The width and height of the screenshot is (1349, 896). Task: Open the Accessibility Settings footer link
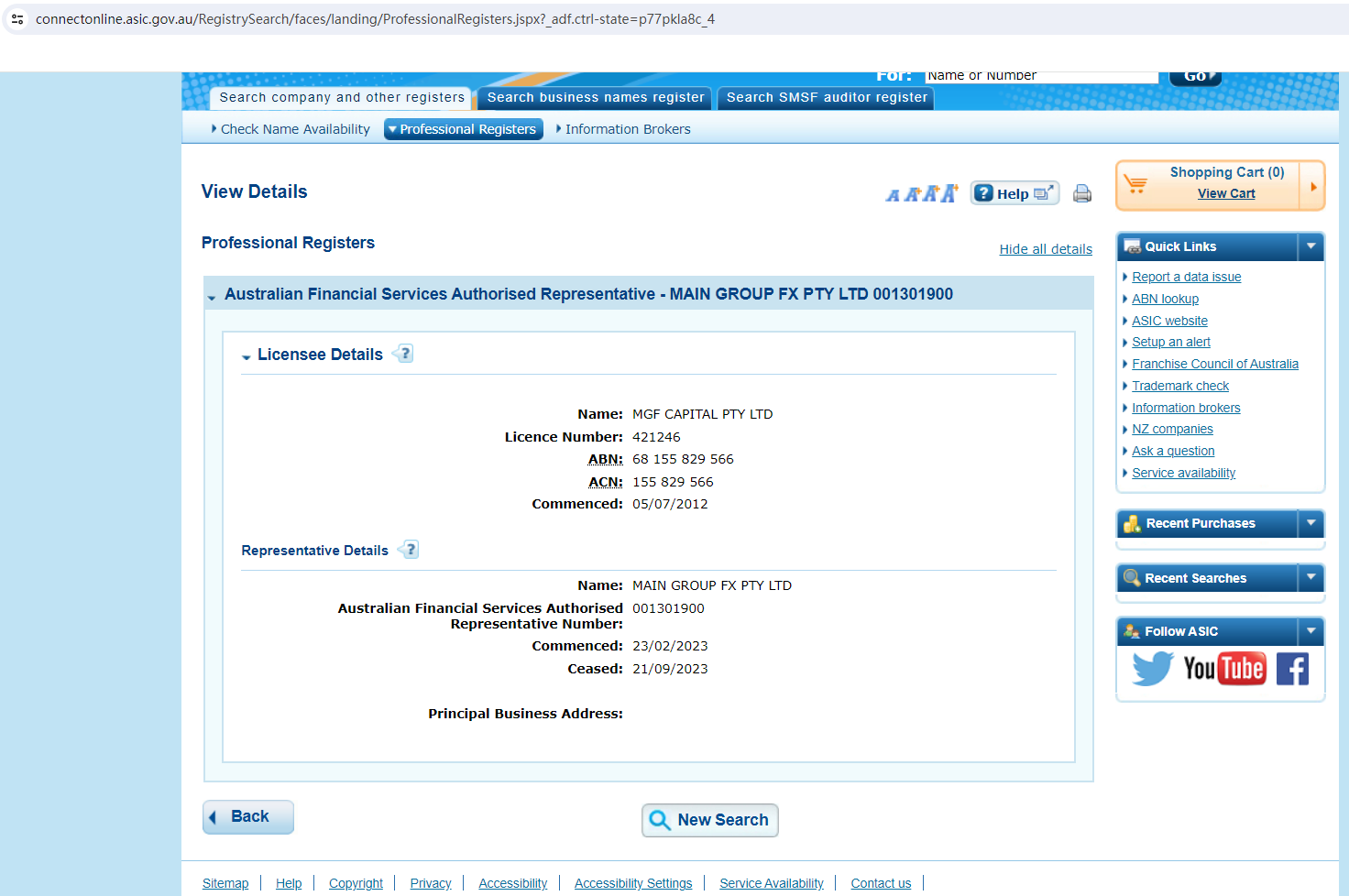pyautogui.click(x=633, y=883)
